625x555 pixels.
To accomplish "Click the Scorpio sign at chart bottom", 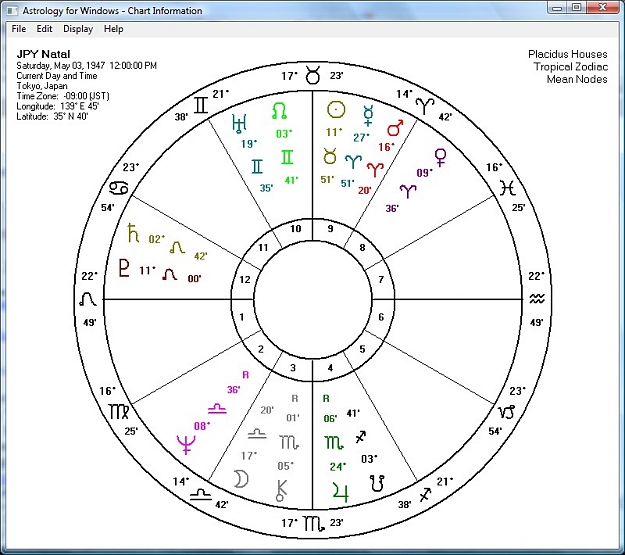I will click(x=313, y=524).
